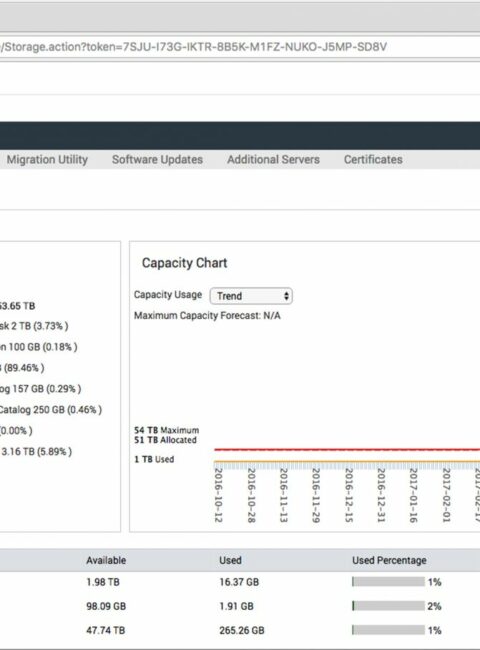
Task: Click the browser address bar URL
Action: (193, 47)
